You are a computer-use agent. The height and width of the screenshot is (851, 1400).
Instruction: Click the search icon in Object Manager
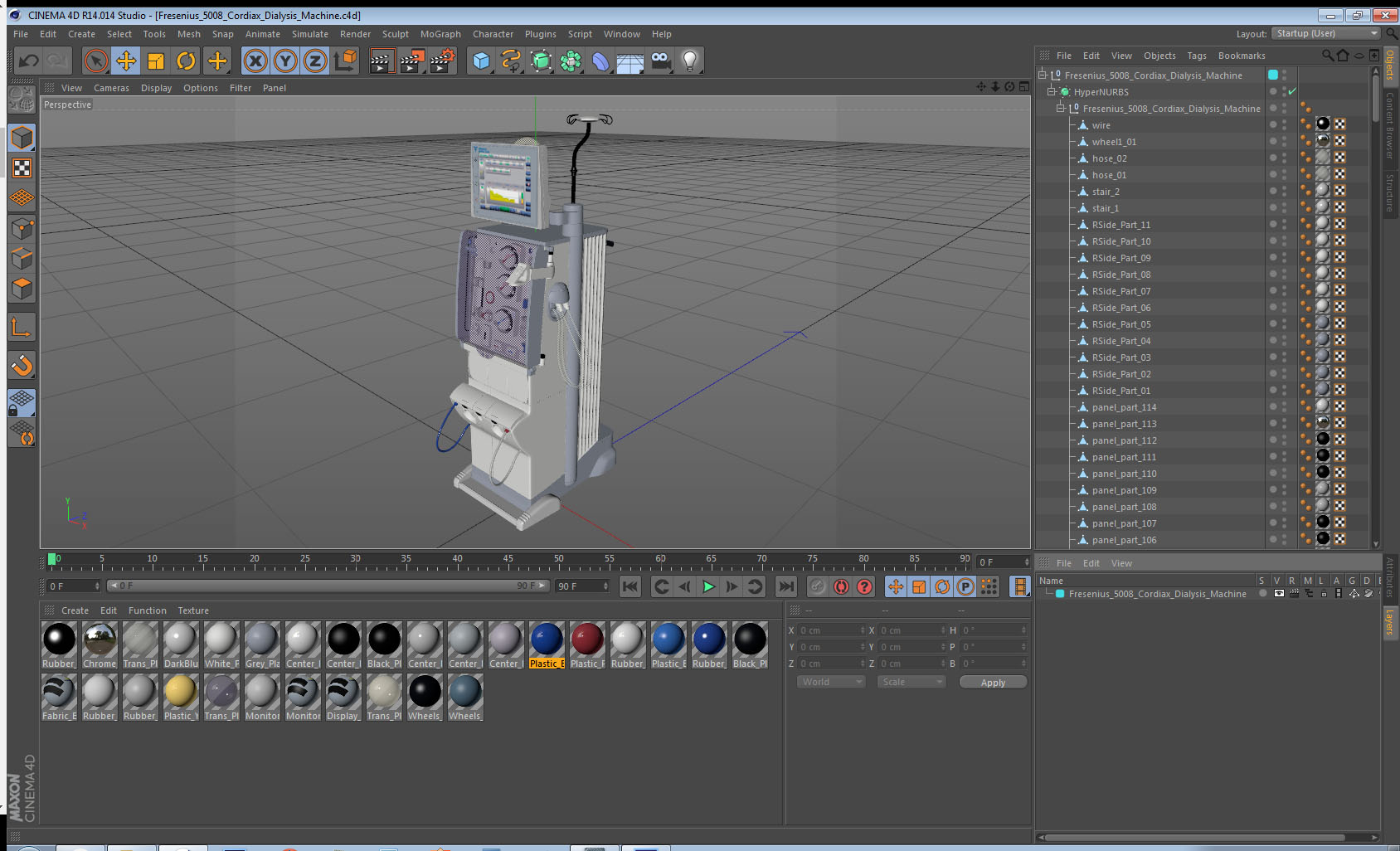point(1328,56)
